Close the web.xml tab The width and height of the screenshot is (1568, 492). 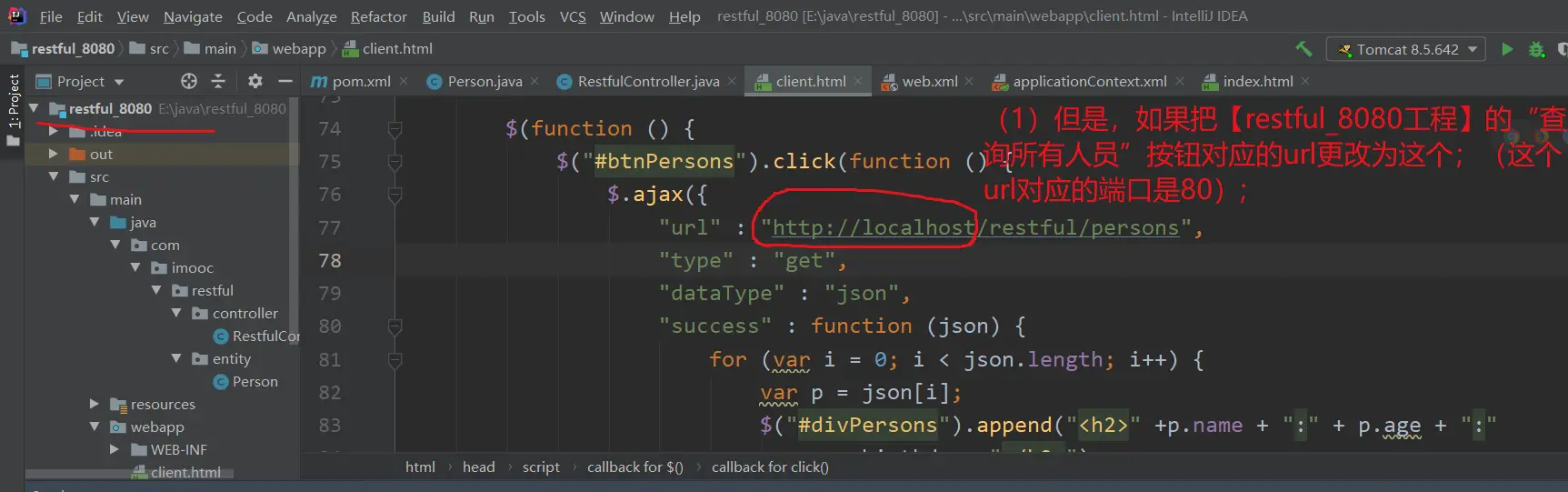pyautogui.click(x=969, y=81)
